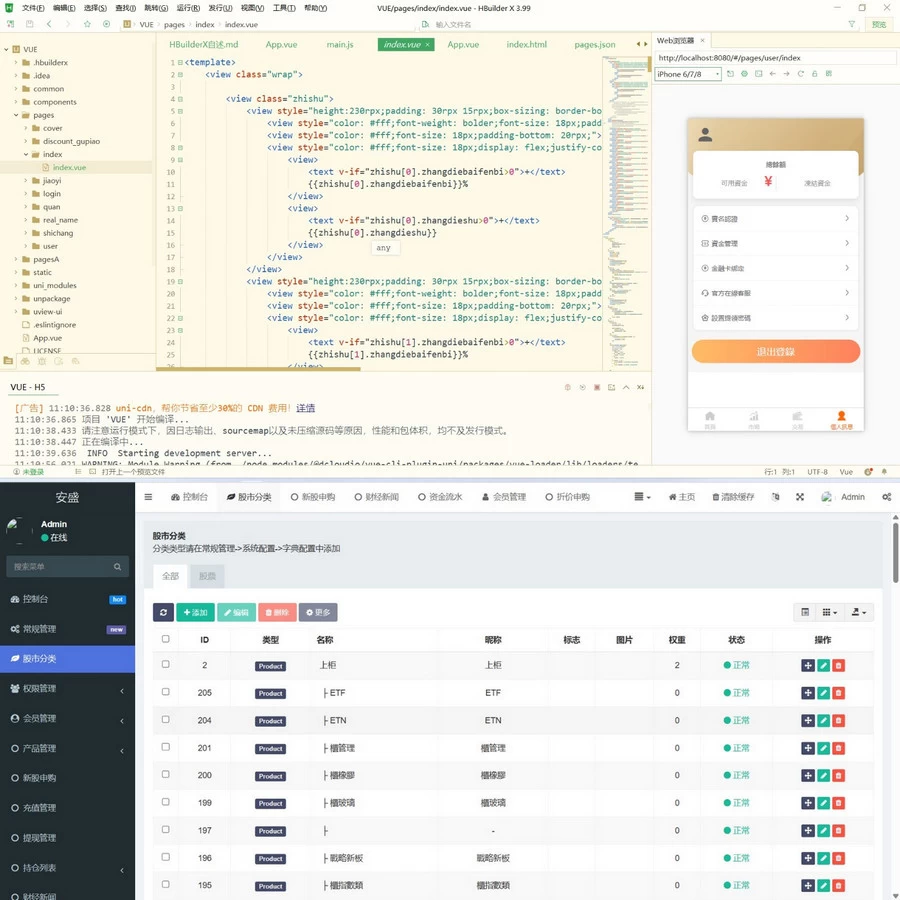
Task: Open the export dropdown in the admin table toolbar
Action: [x=859, y=612]
